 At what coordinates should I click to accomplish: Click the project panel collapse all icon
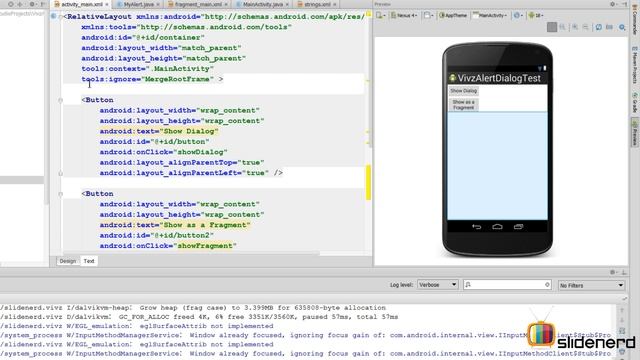coord(20,4)
